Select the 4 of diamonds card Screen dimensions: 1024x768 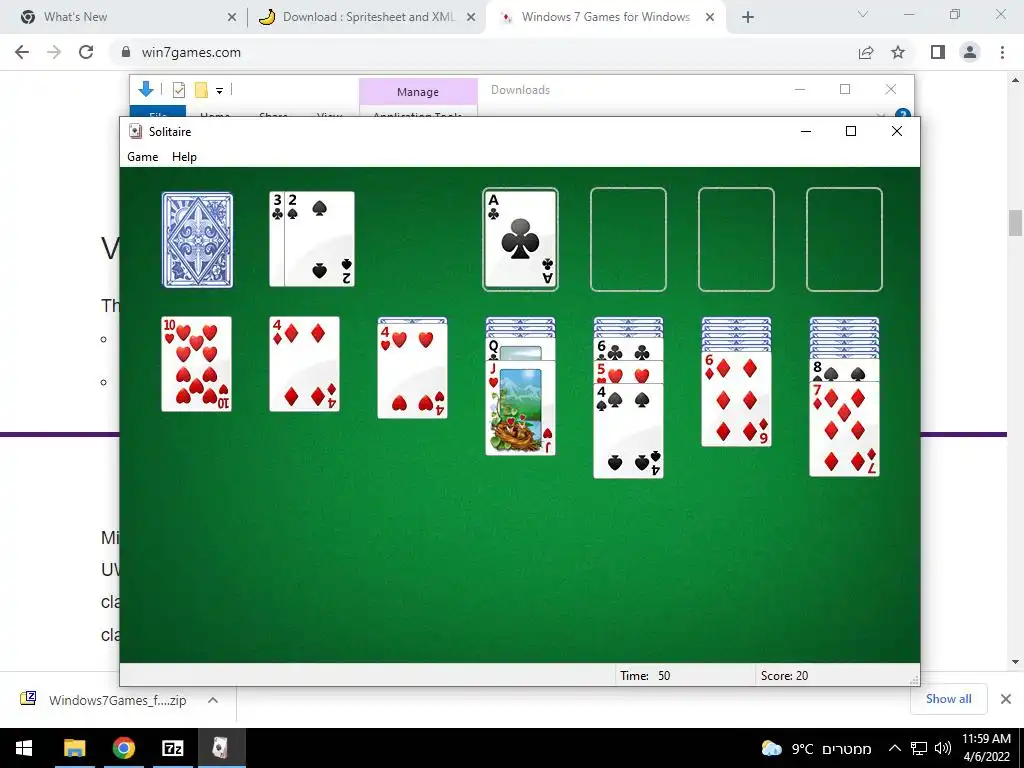(x=304, y=364)
